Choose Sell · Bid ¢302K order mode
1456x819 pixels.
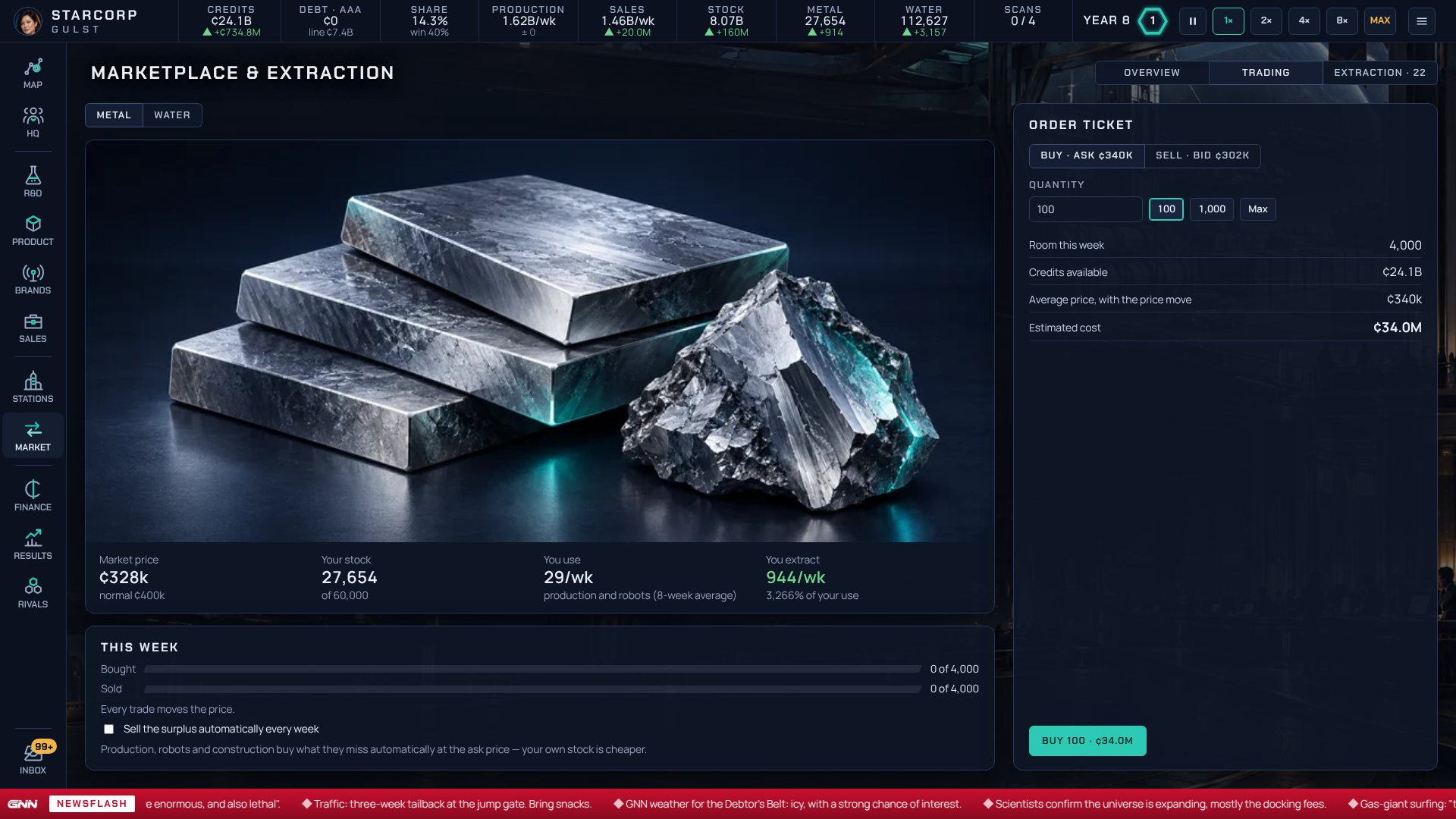pyautogui.click(x=1202, y=155)
